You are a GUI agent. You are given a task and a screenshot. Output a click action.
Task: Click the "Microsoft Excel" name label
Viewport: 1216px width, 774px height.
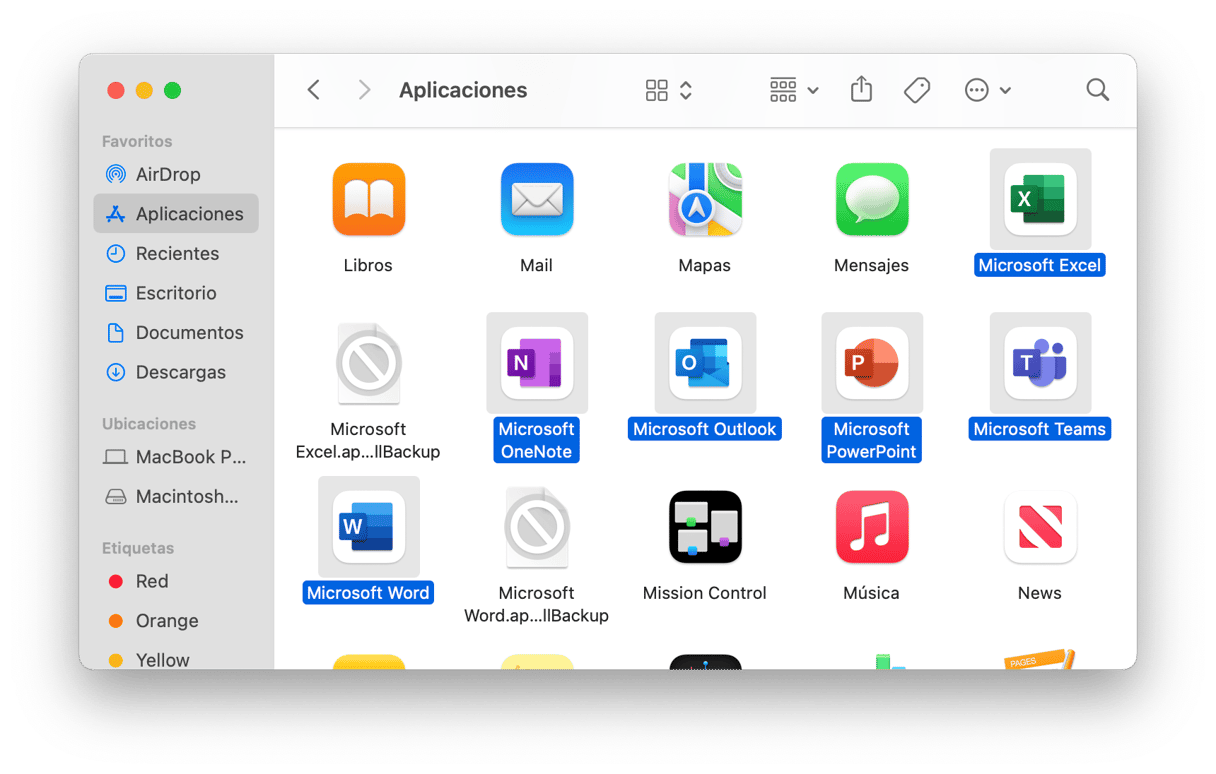tap(1040, 265)
